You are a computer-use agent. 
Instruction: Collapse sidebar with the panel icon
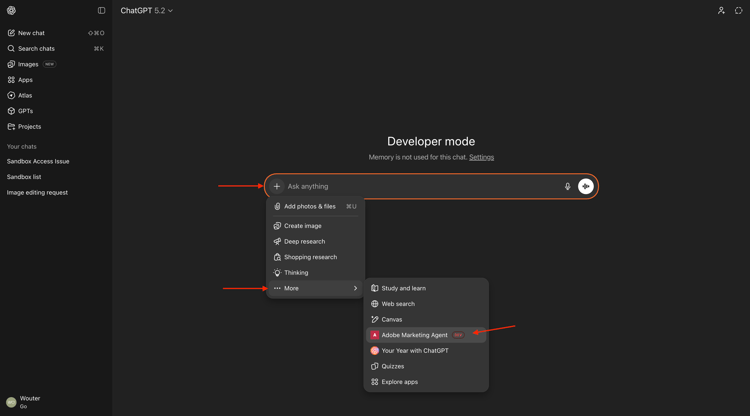(101, 11)
